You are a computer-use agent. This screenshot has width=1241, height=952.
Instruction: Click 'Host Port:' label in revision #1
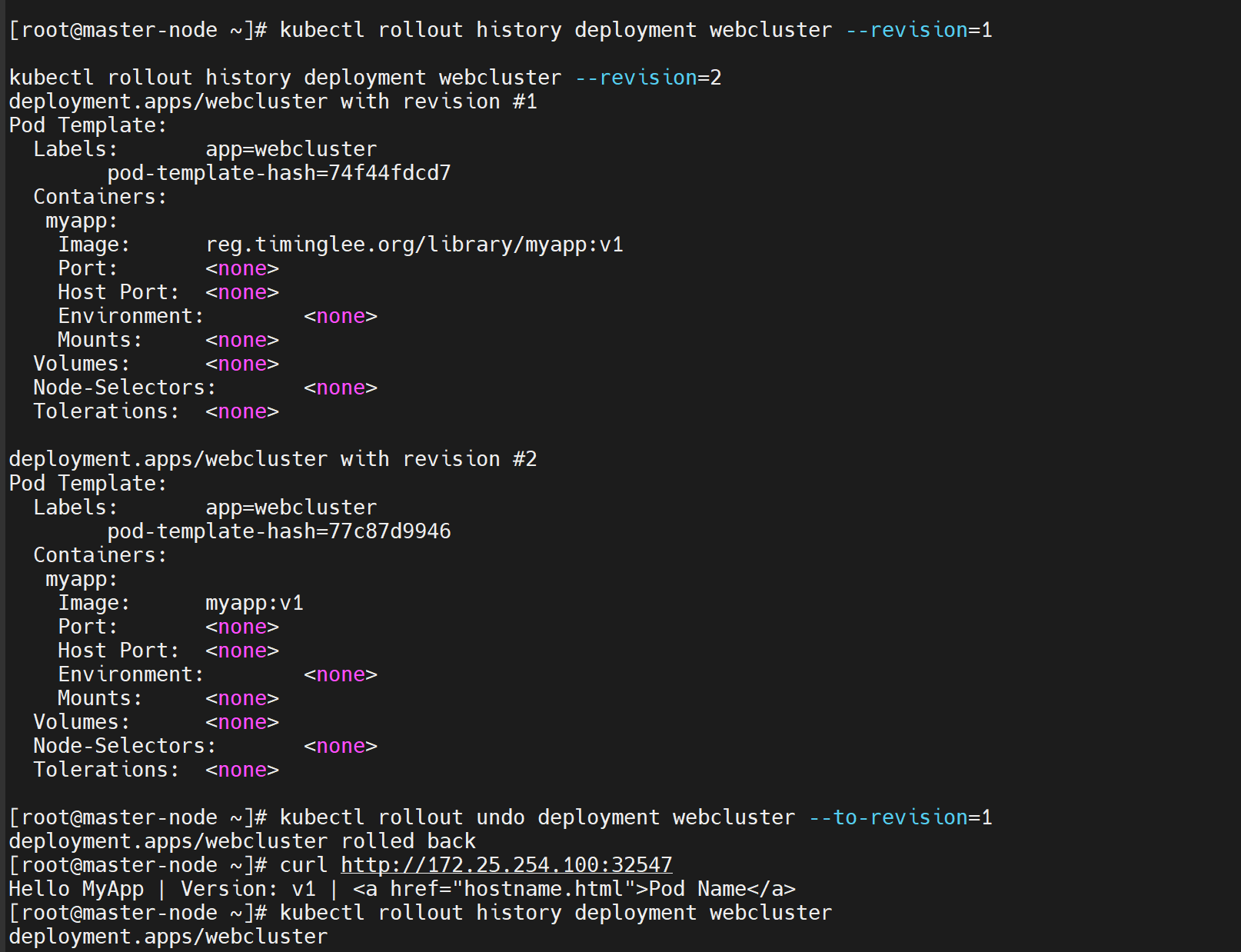[x=119, y=292]
